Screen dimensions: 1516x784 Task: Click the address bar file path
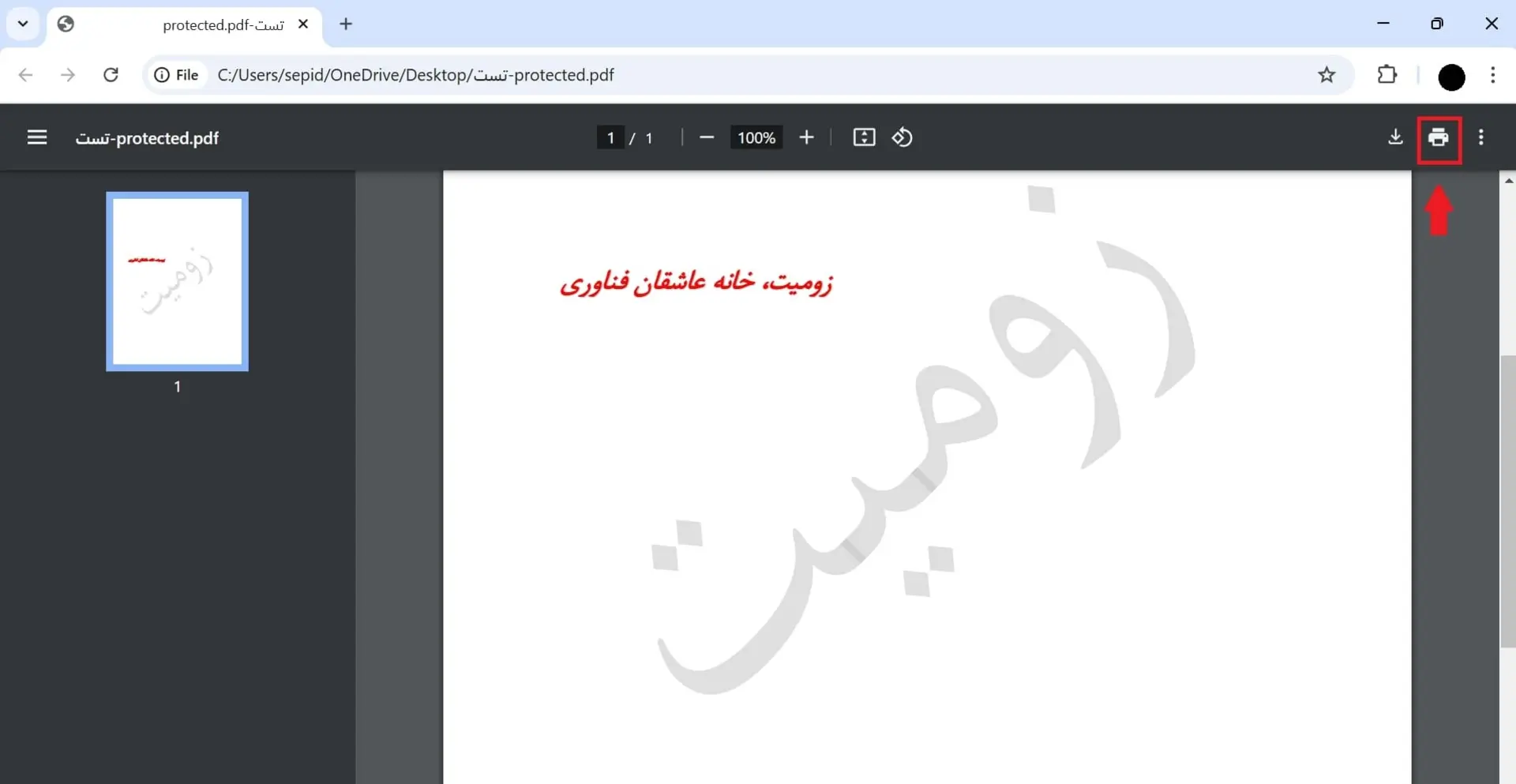(x=416, y=75)
